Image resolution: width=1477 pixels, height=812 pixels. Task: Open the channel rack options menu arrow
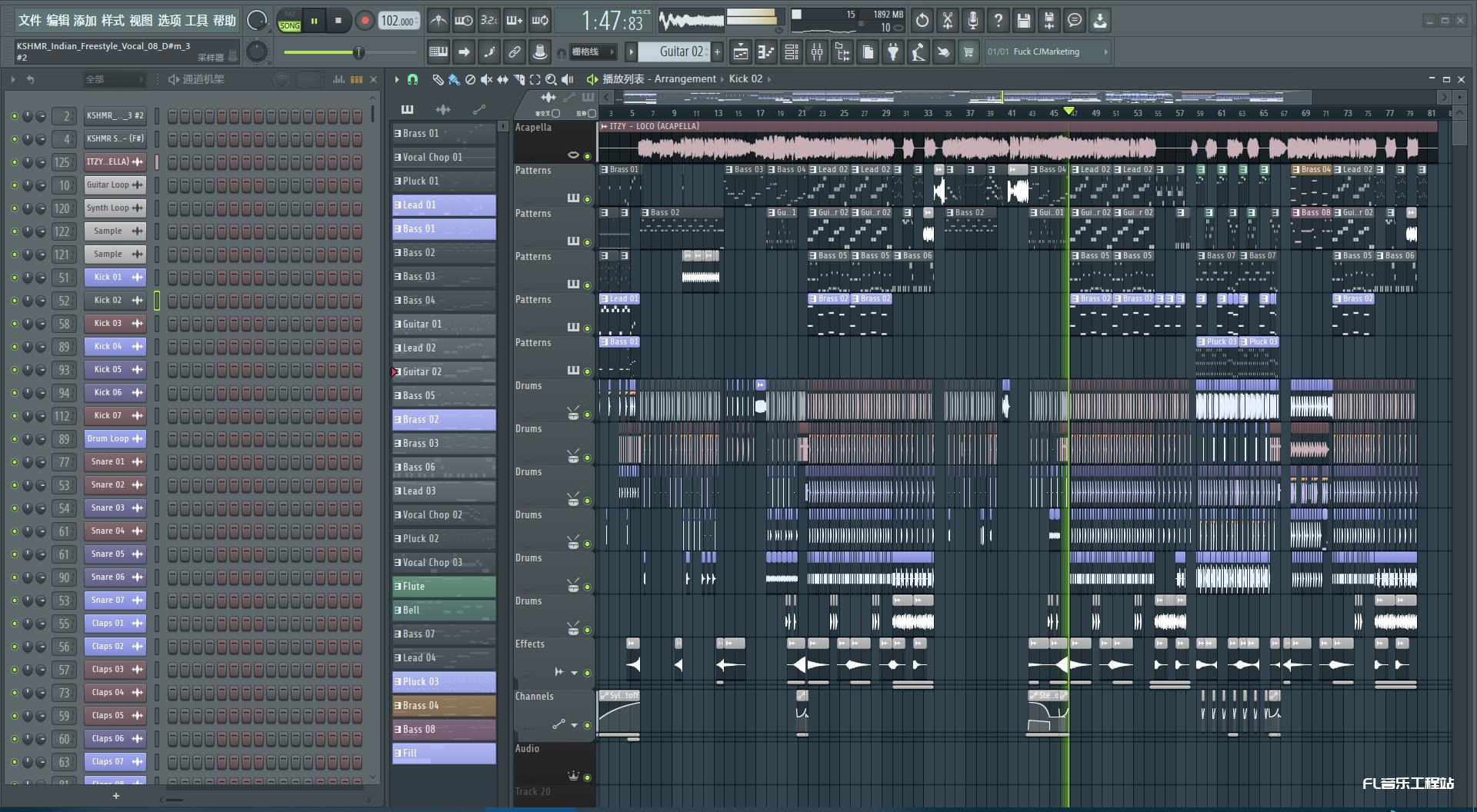pyautogui.click(x=13, y=79)
